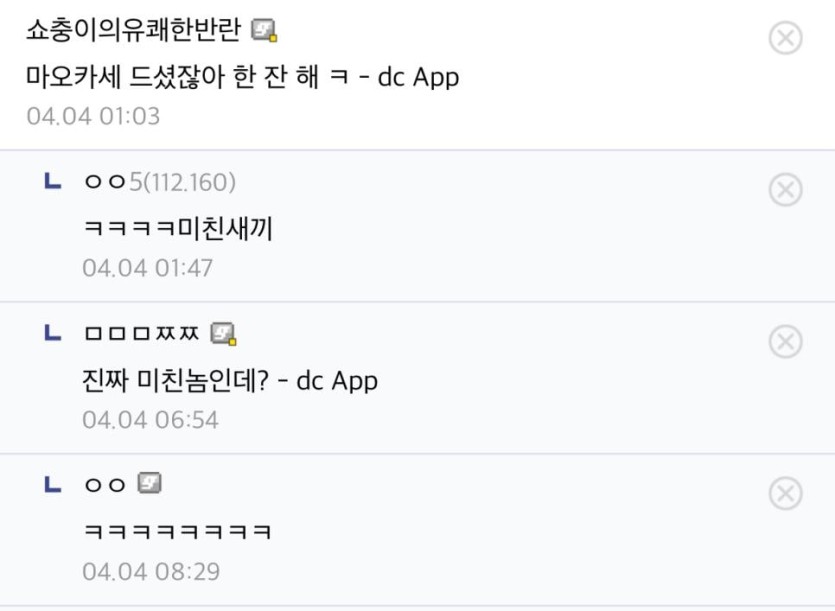Viewport: 835px width, 611px height.
Task: Delete the reply from ㅇㅇ5(112.160)
Action: click(x=785, y=189)
